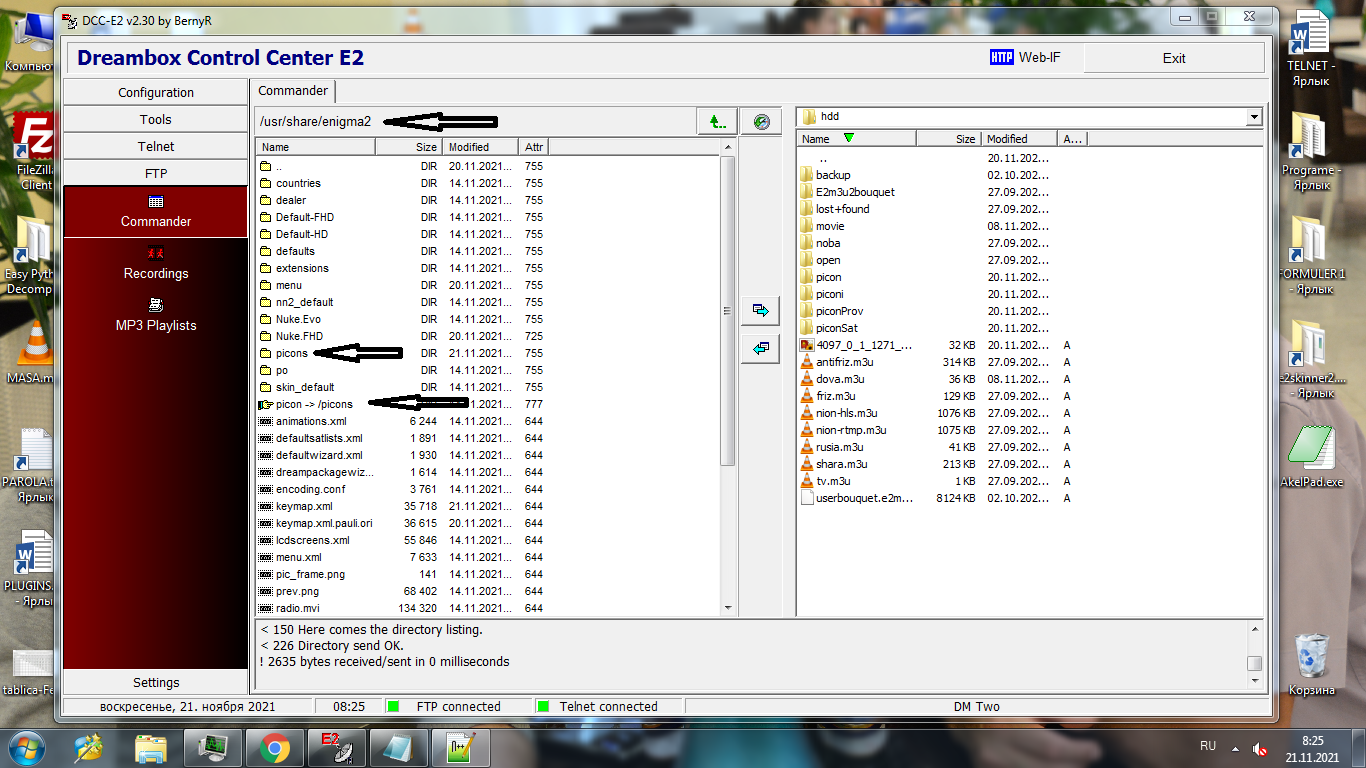Image resolution: width=1366 pixels, height=768 pixels.
Task: Click the Exit button
Action: 1174,58
